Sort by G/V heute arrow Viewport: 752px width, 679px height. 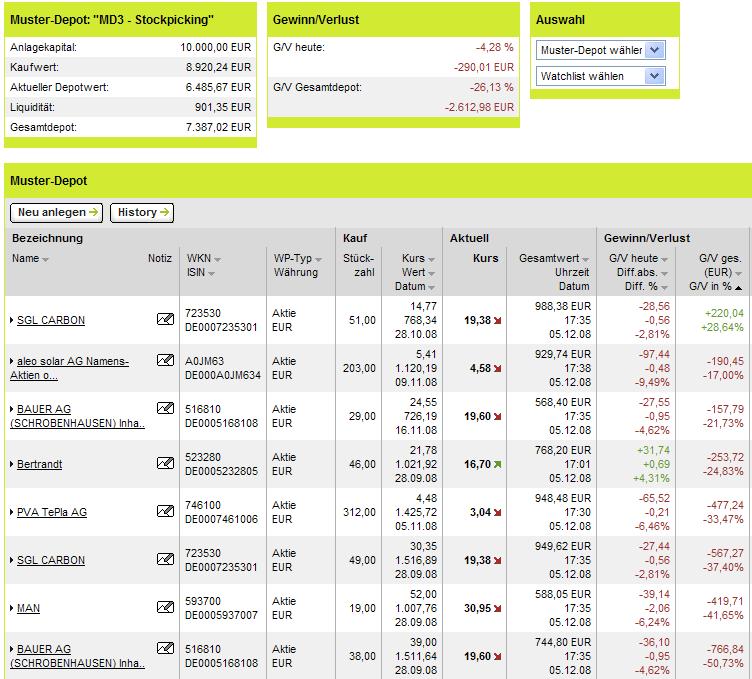click(x=664, y=259)
